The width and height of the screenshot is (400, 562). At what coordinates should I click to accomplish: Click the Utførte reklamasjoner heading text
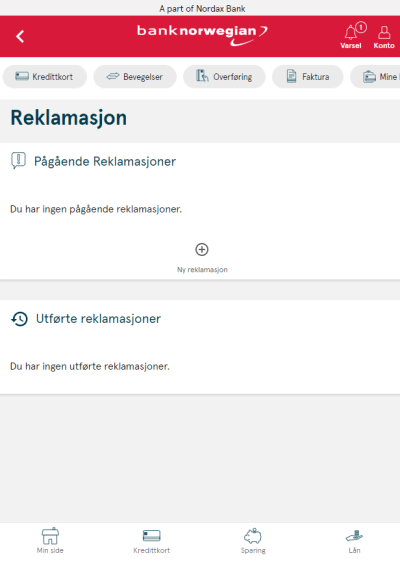[x=98, y=319]
